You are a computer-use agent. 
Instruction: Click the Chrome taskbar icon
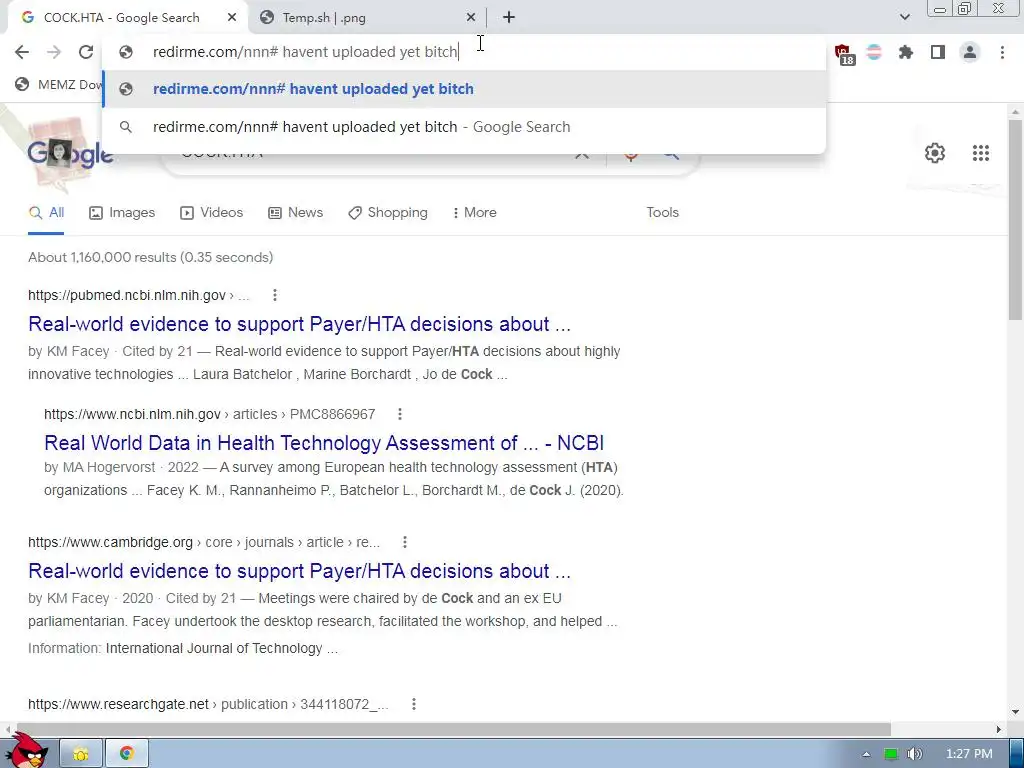[x=127, y=754]
